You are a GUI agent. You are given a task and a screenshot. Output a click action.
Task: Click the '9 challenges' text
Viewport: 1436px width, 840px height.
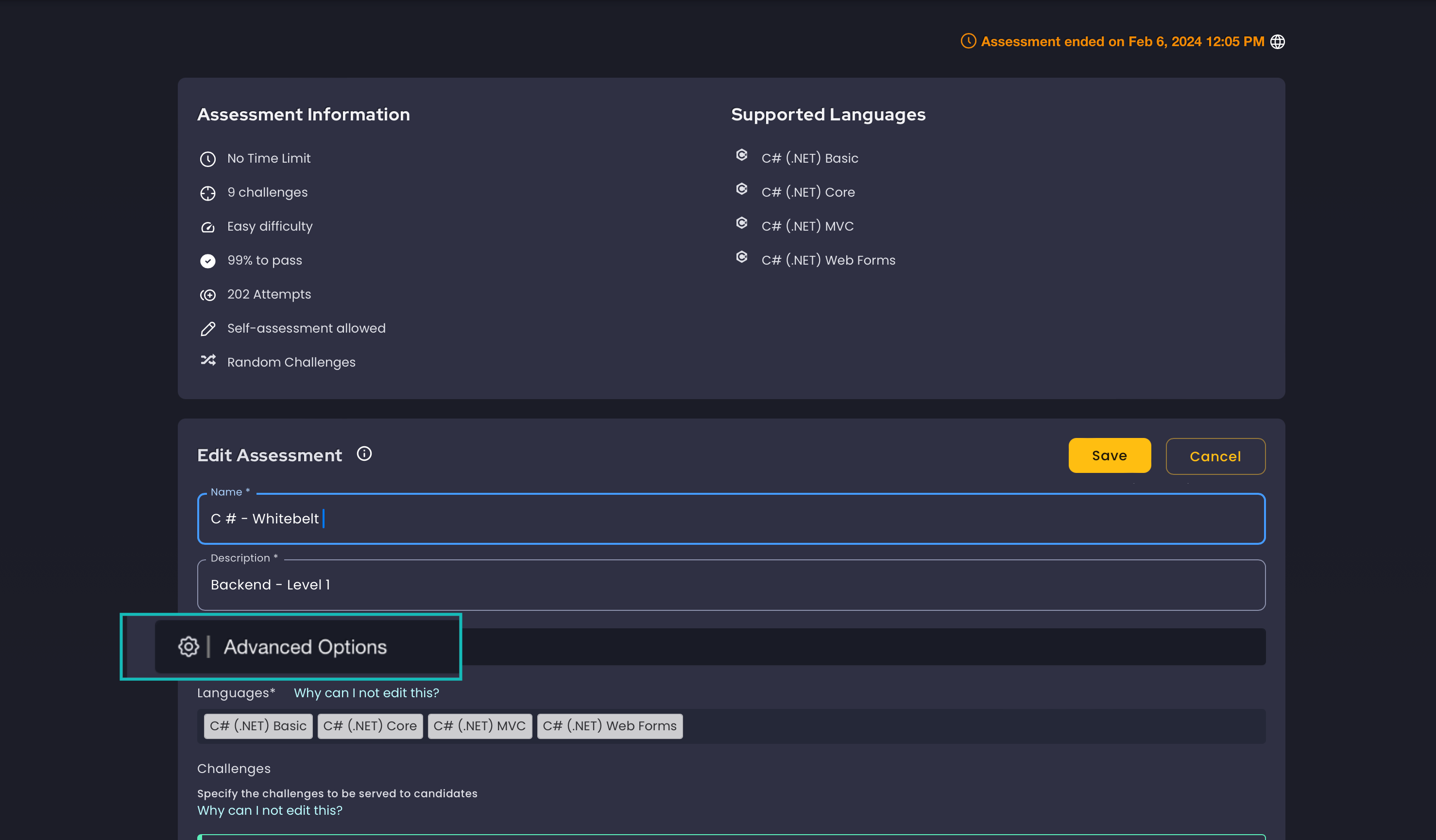point(267,192)
